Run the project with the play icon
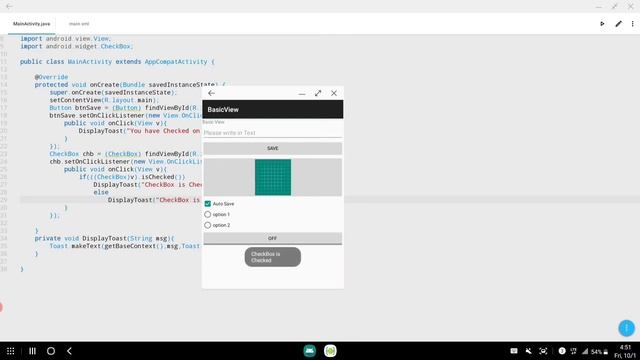 (602, 24)
